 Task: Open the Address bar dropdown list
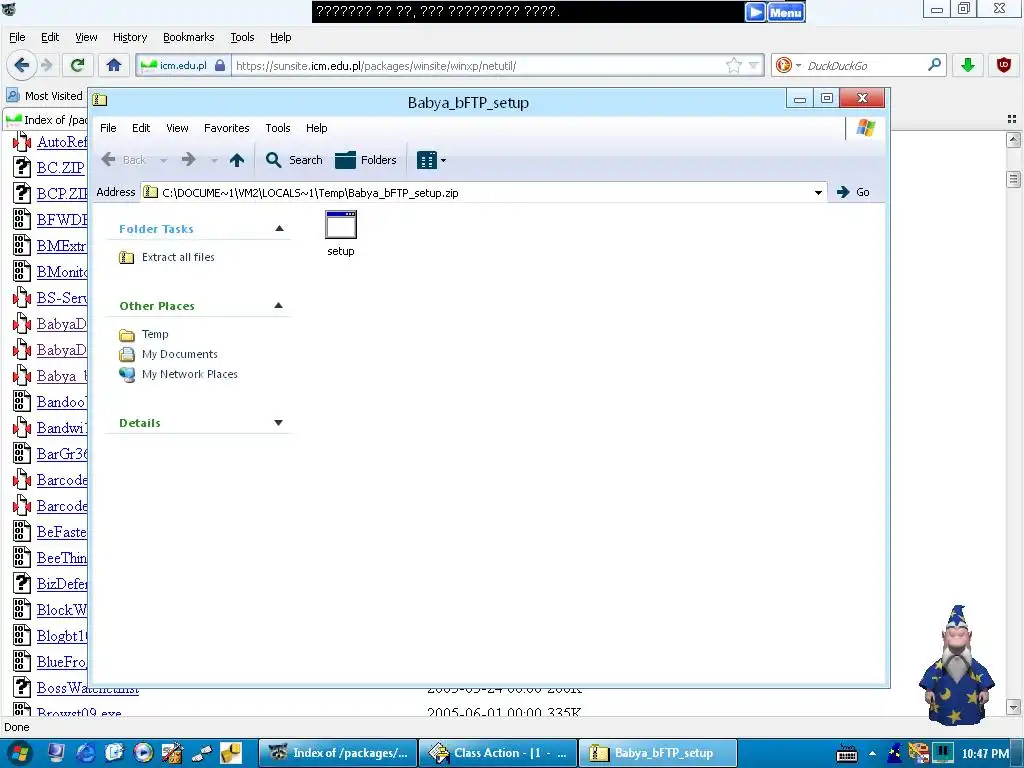tap(818, 193)
